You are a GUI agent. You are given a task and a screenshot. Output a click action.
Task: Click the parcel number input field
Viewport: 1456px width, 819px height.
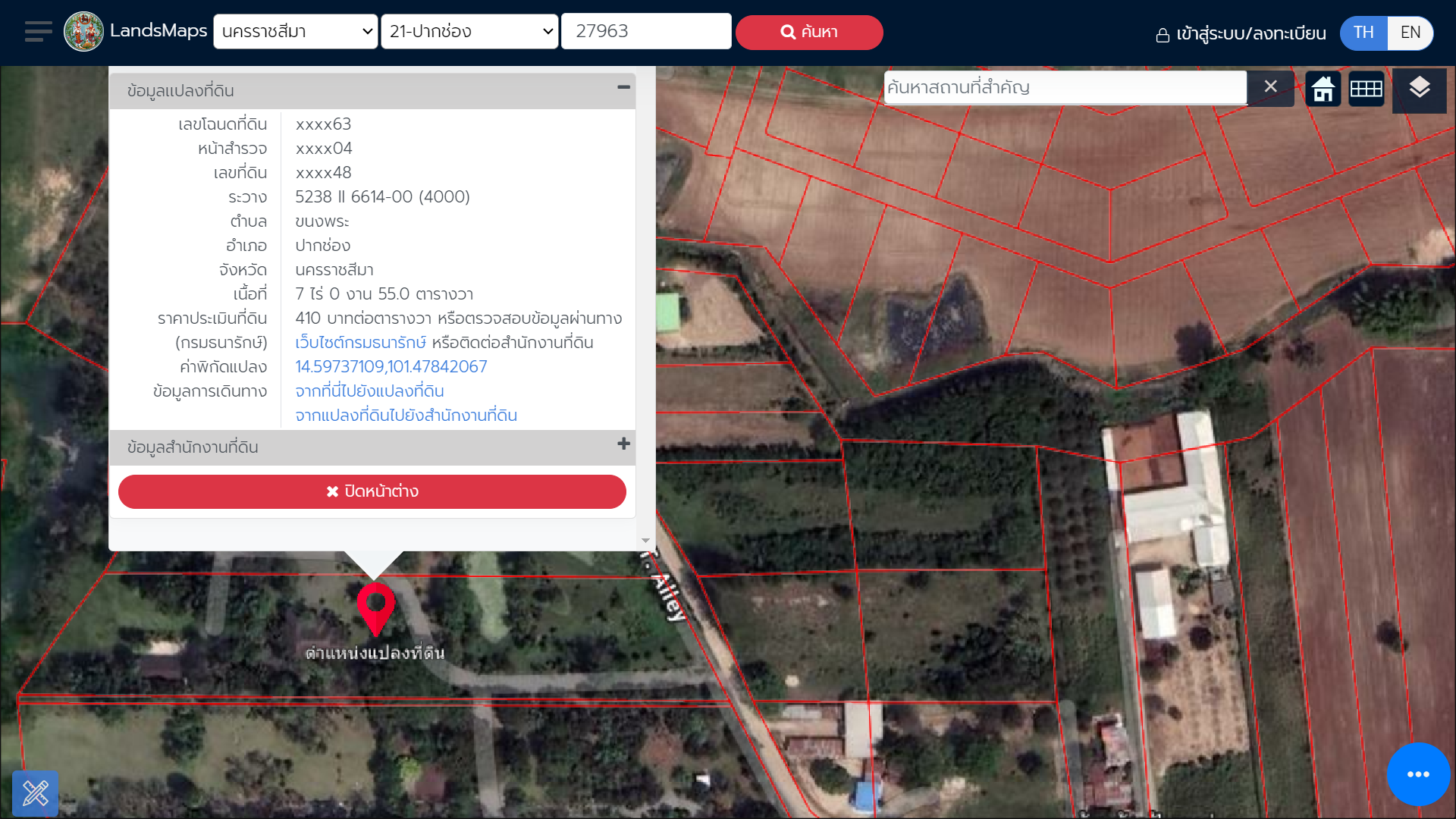click(645, 32)
